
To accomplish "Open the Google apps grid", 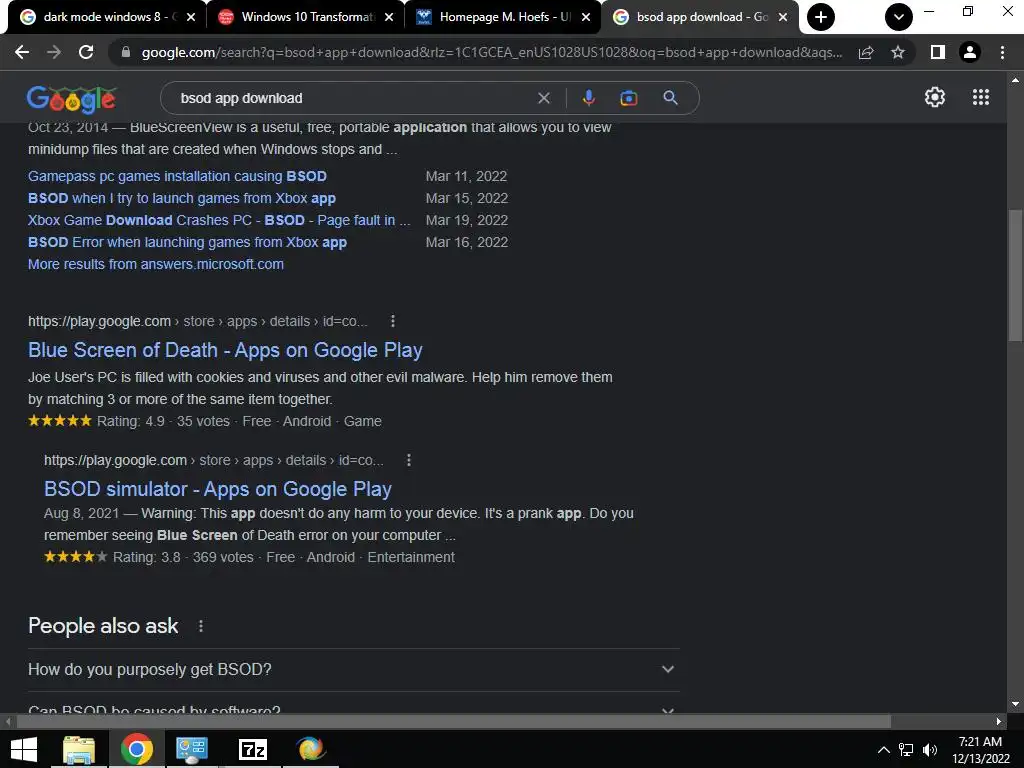I will point(981,97).
